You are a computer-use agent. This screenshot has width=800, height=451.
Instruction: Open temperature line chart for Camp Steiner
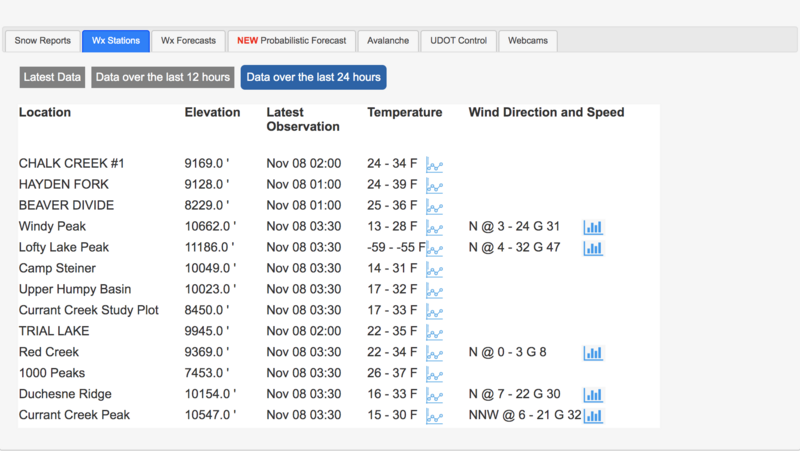tap(434, 269)
